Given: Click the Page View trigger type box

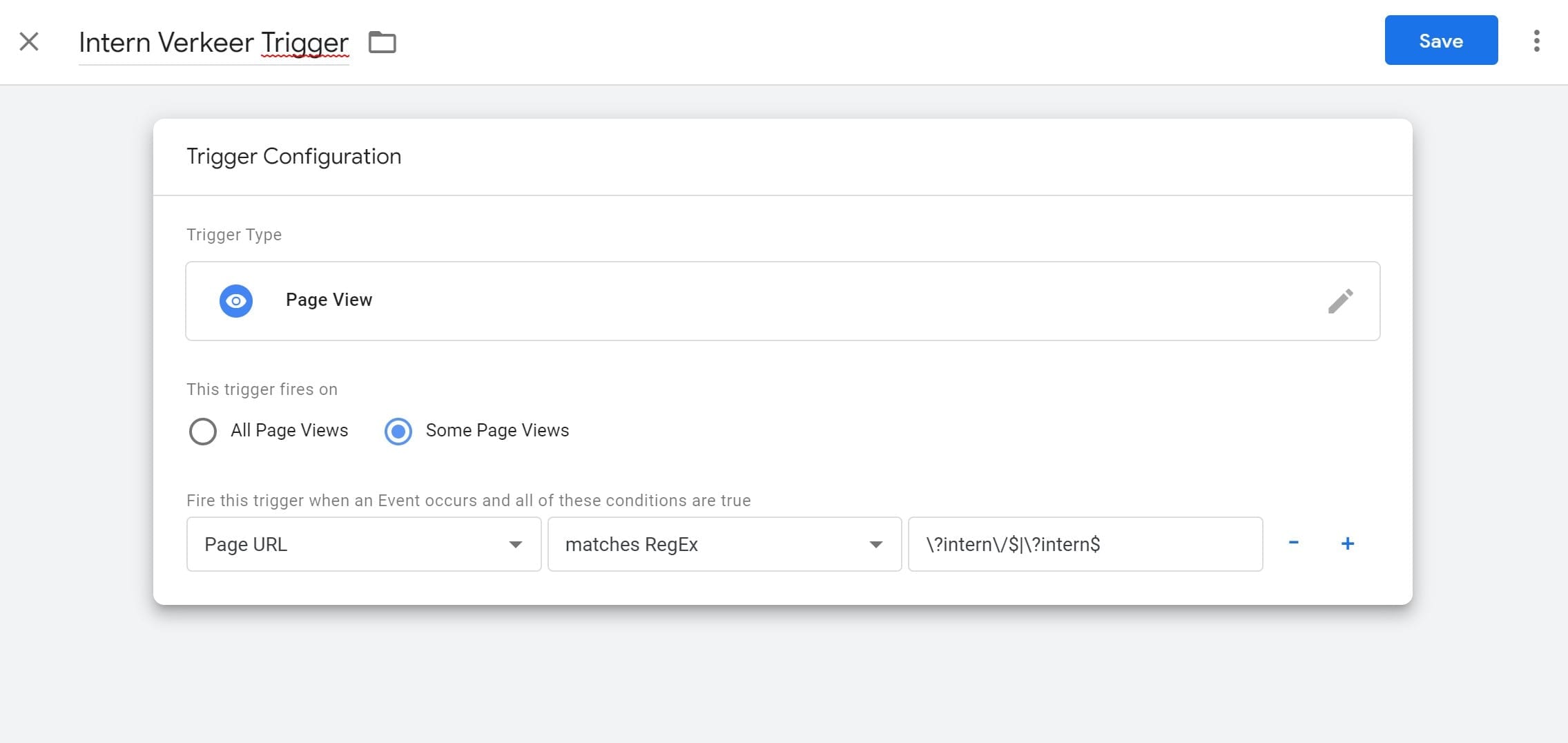Looking at the screenshot, I should (x=782, y=301).
